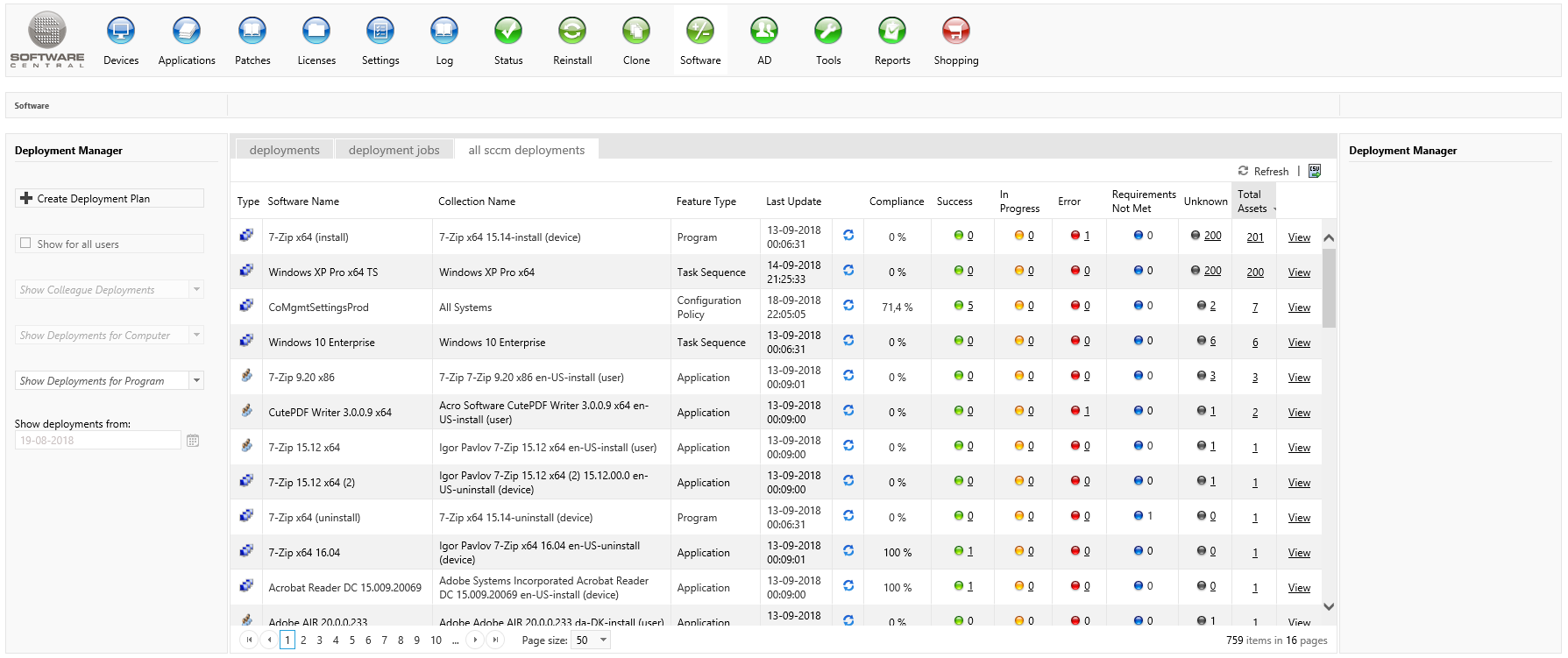This screenshot has height=658, width=1568.
Task: Open the Page size dropdown
Action: pyautogui.click(x=602, y=640)
